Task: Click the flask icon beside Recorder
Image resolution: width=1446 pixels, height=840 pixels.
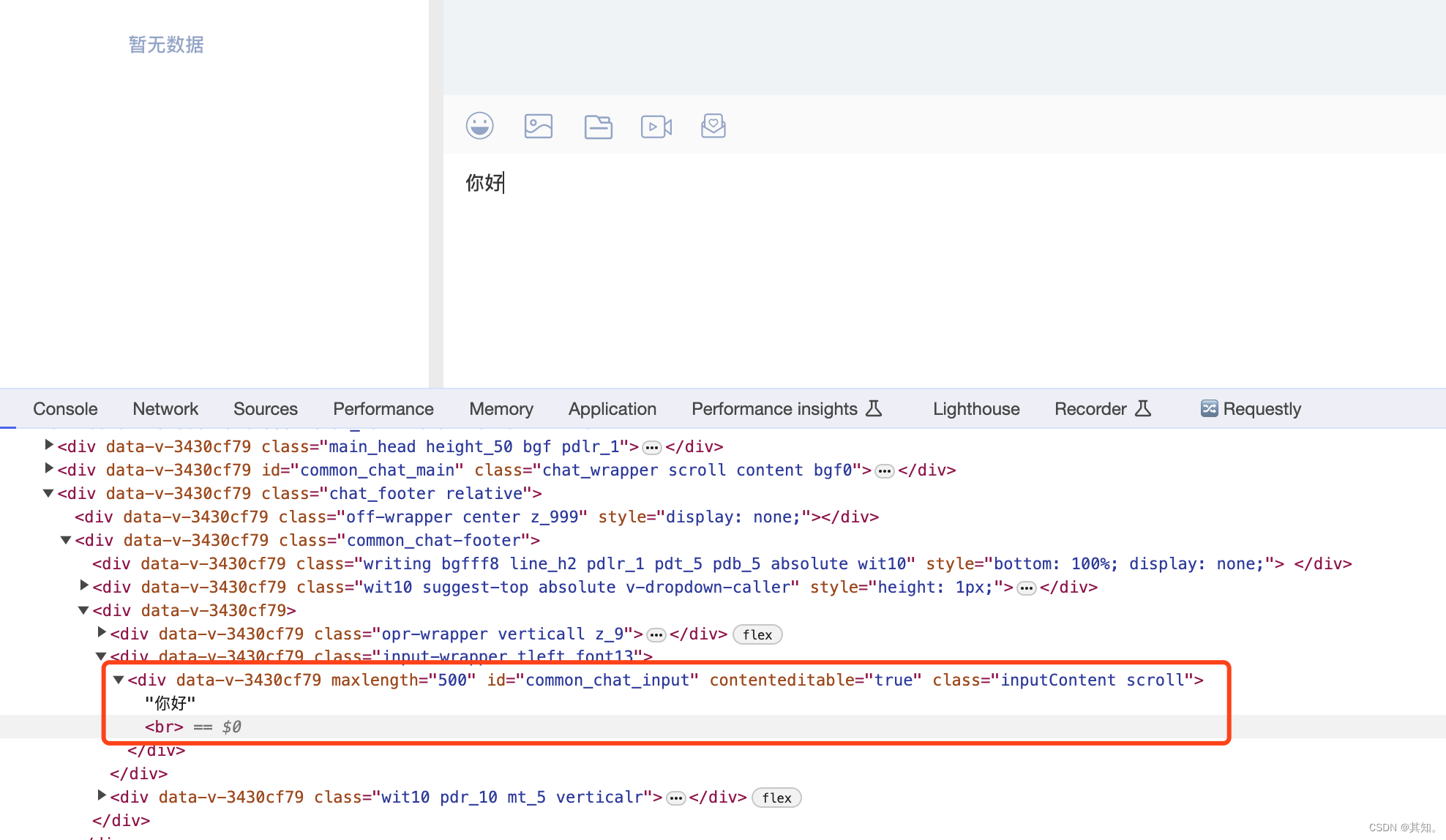Action: 1143,408
